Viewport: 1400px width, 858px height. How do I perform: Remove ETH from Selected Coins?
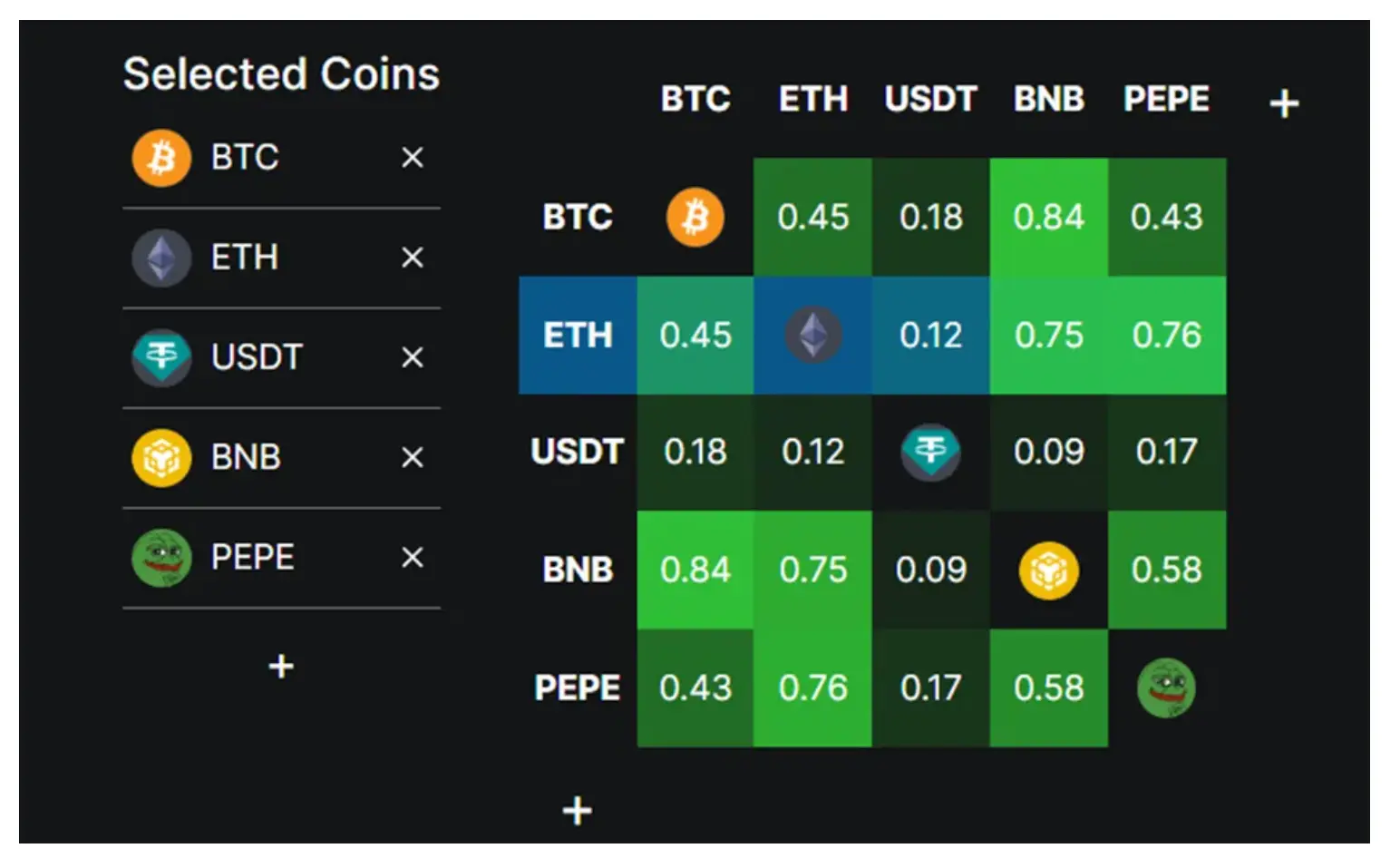[x=413, y=258]
